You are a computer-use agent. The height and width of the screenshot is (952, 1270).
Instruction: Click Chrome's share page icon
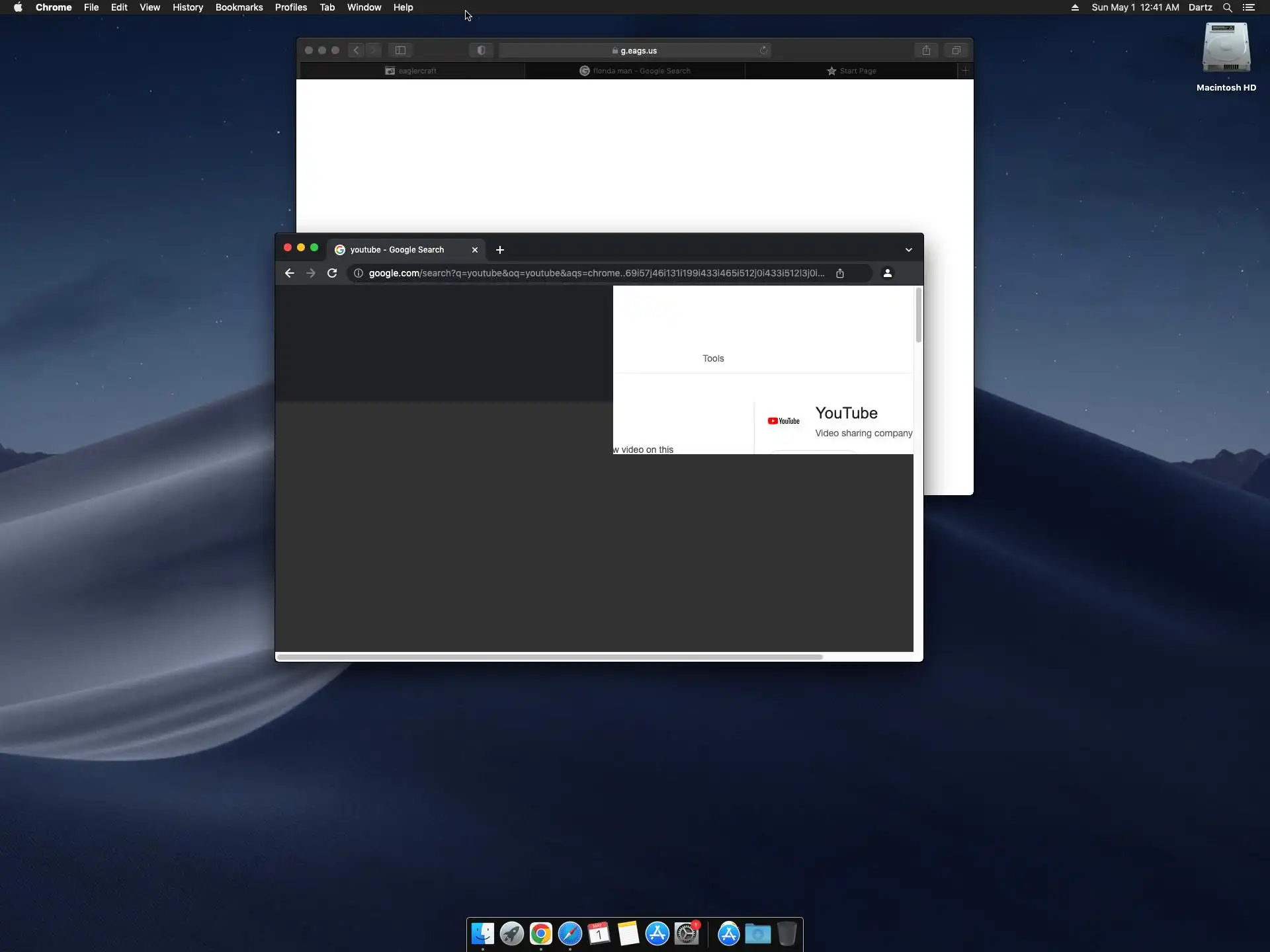[840, 273]
